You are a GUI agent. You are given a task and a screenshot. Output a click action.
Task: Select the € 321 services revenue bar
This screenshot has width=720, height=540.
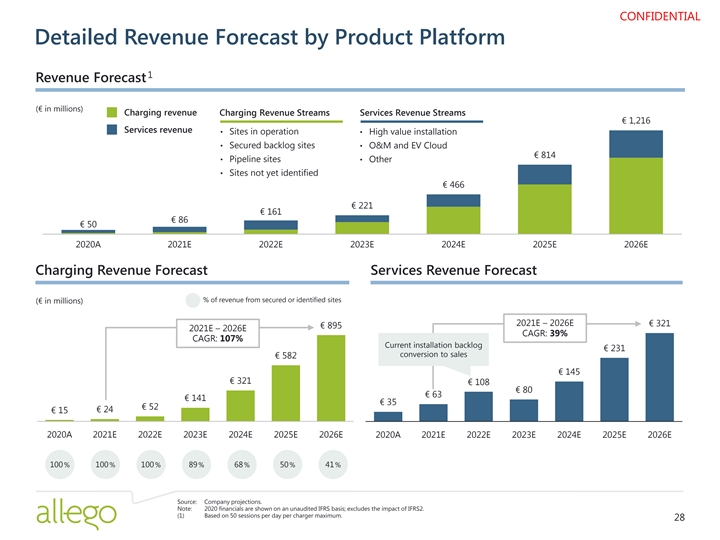point(659,375)
